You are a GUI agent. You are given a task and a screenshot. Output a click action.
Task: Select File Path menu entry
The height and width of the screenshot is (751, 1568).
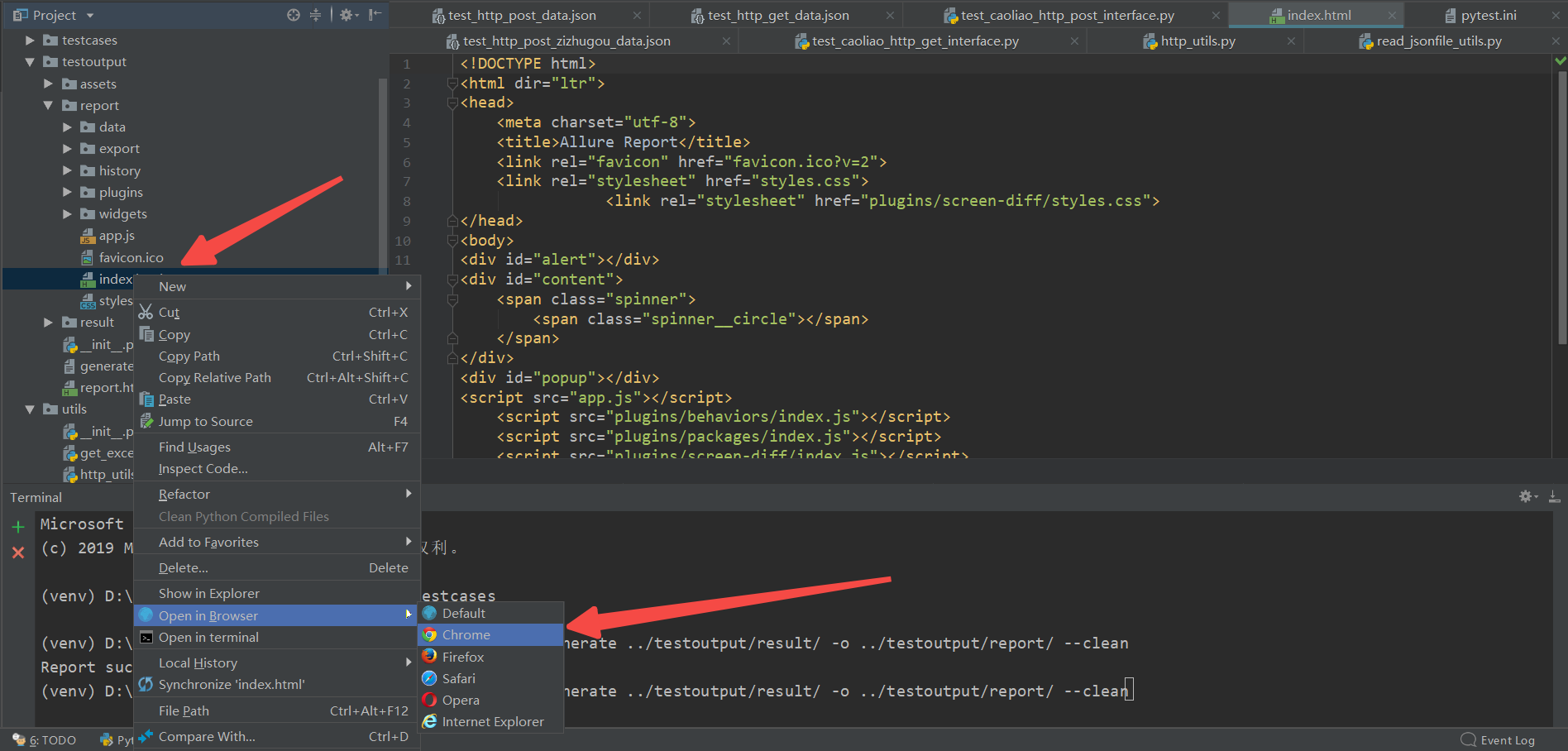pos(277,710)
